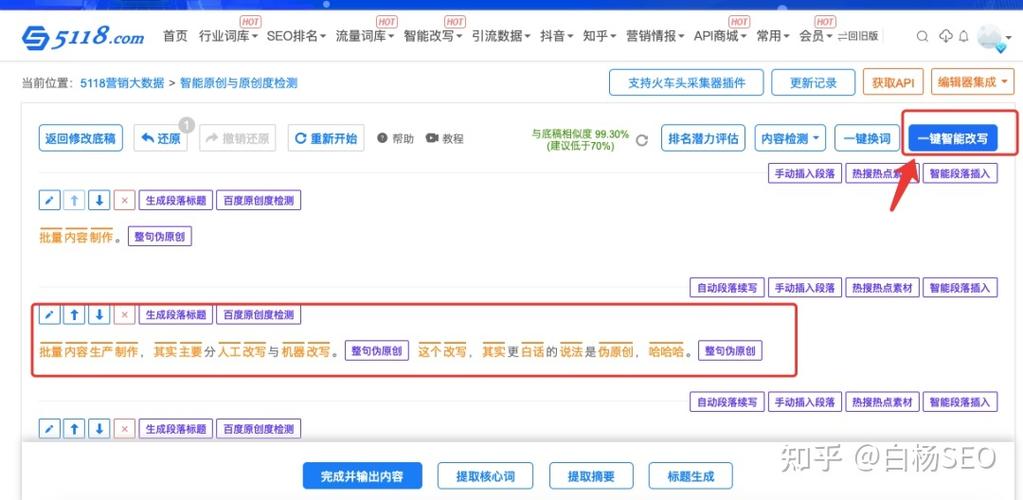Open the search magnifier icon in header
The height and width of the screenshot is (500, 1023).
tap(922, 37)
